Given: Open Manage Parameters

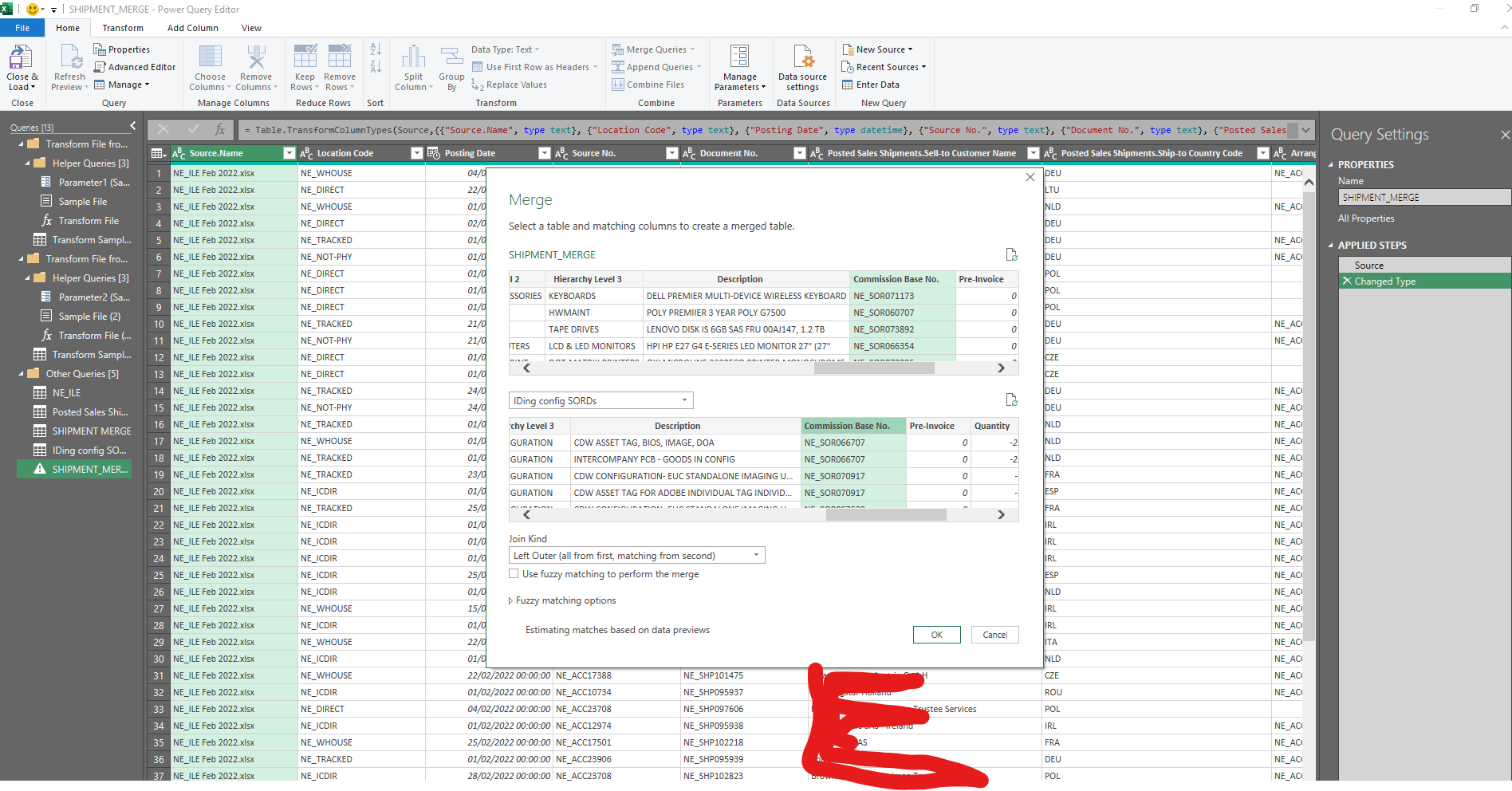Looking at the screenshot, I should [x=740, y=68].
